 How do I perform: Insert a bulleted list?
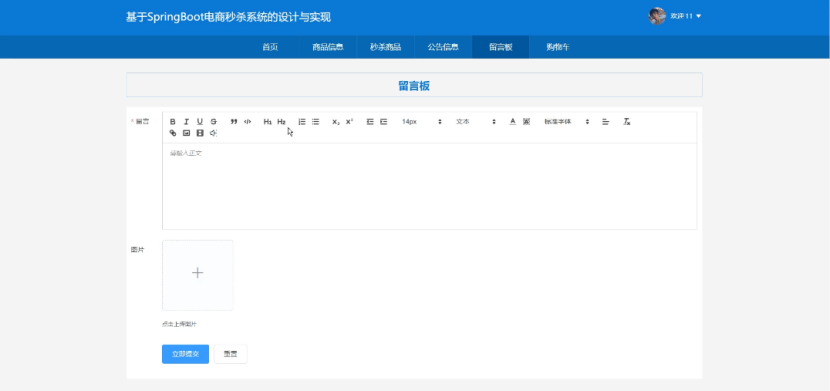[x=315, y=122]
